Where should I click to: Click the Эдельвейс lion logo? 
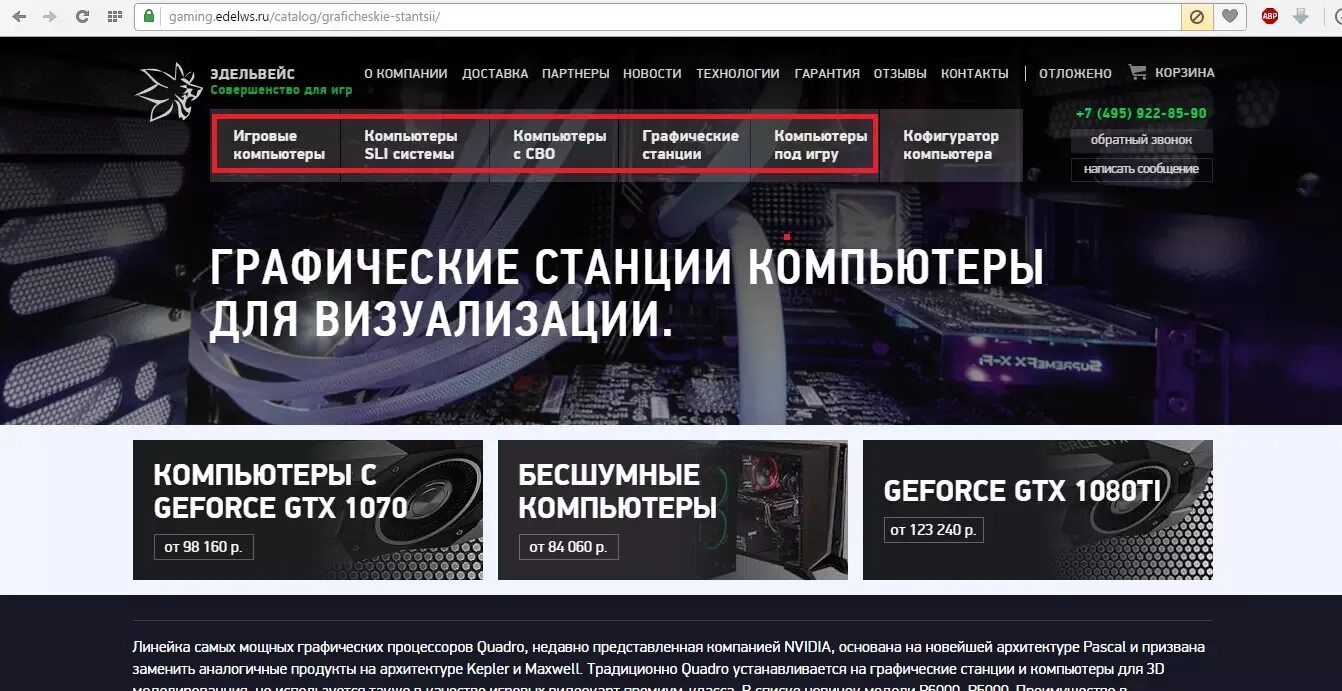click(169, 90)
